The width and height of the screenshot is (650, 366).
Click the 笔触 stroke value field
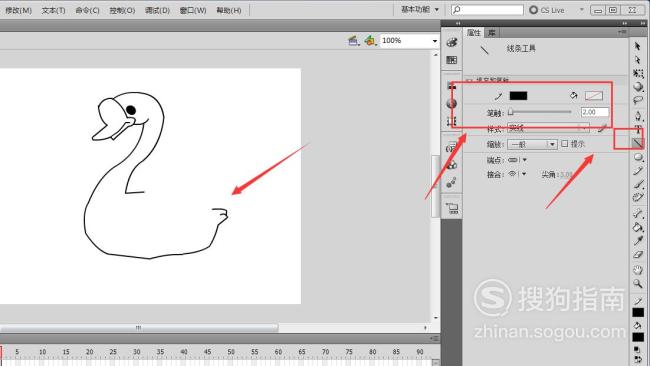click(x=595, y=112)
